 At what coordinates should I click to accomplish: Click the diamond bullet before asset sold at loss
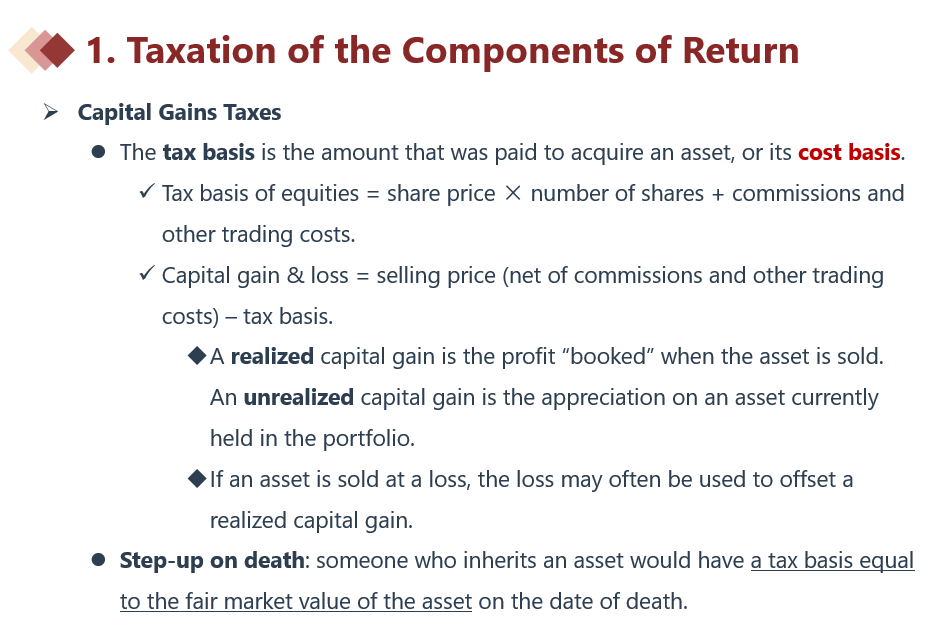click(x=196, y=479)
